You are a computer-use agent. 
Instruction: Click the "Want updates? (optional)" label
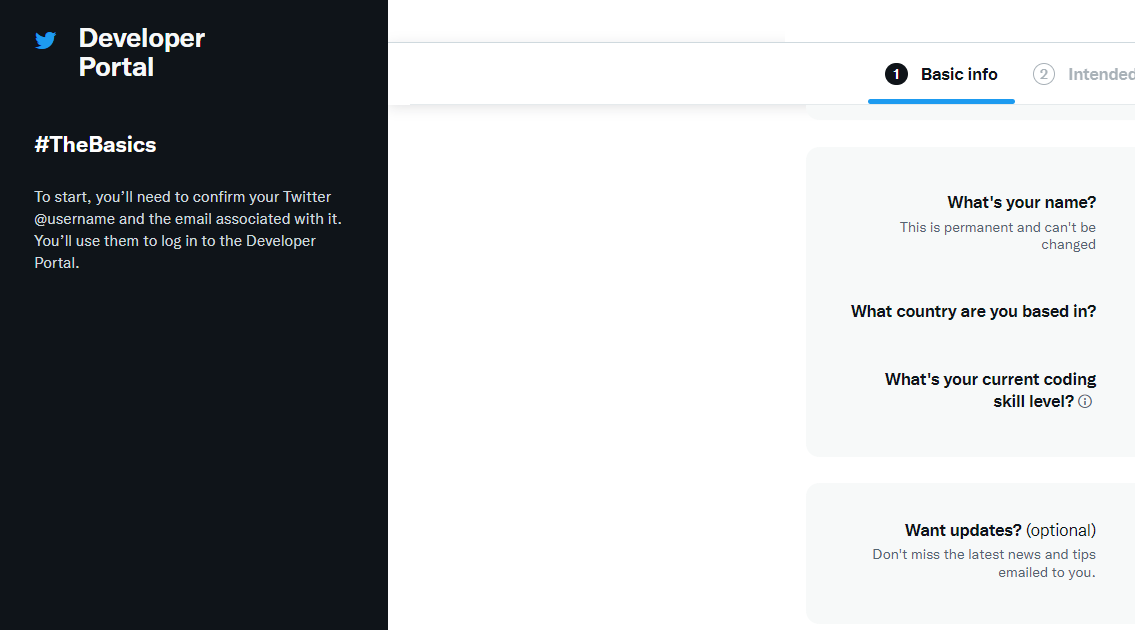(x=1000, y=530)
